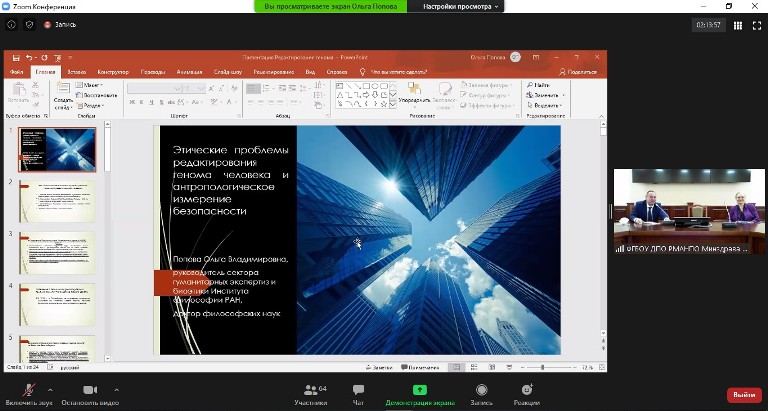Click the PowerPoint zoom slider
Image resolution: width=768 pixels, height=411 pixels.
(x=543, y=367)
